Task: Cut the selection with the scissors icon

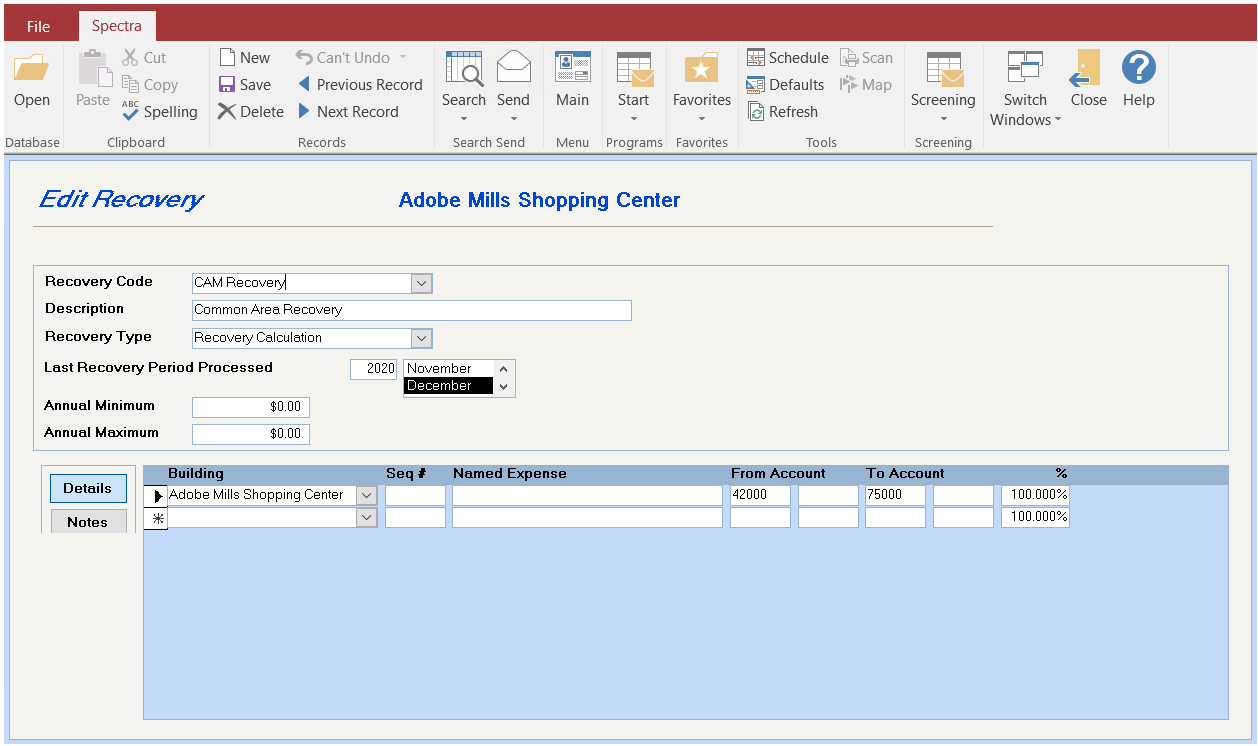Action: (144, 58)
